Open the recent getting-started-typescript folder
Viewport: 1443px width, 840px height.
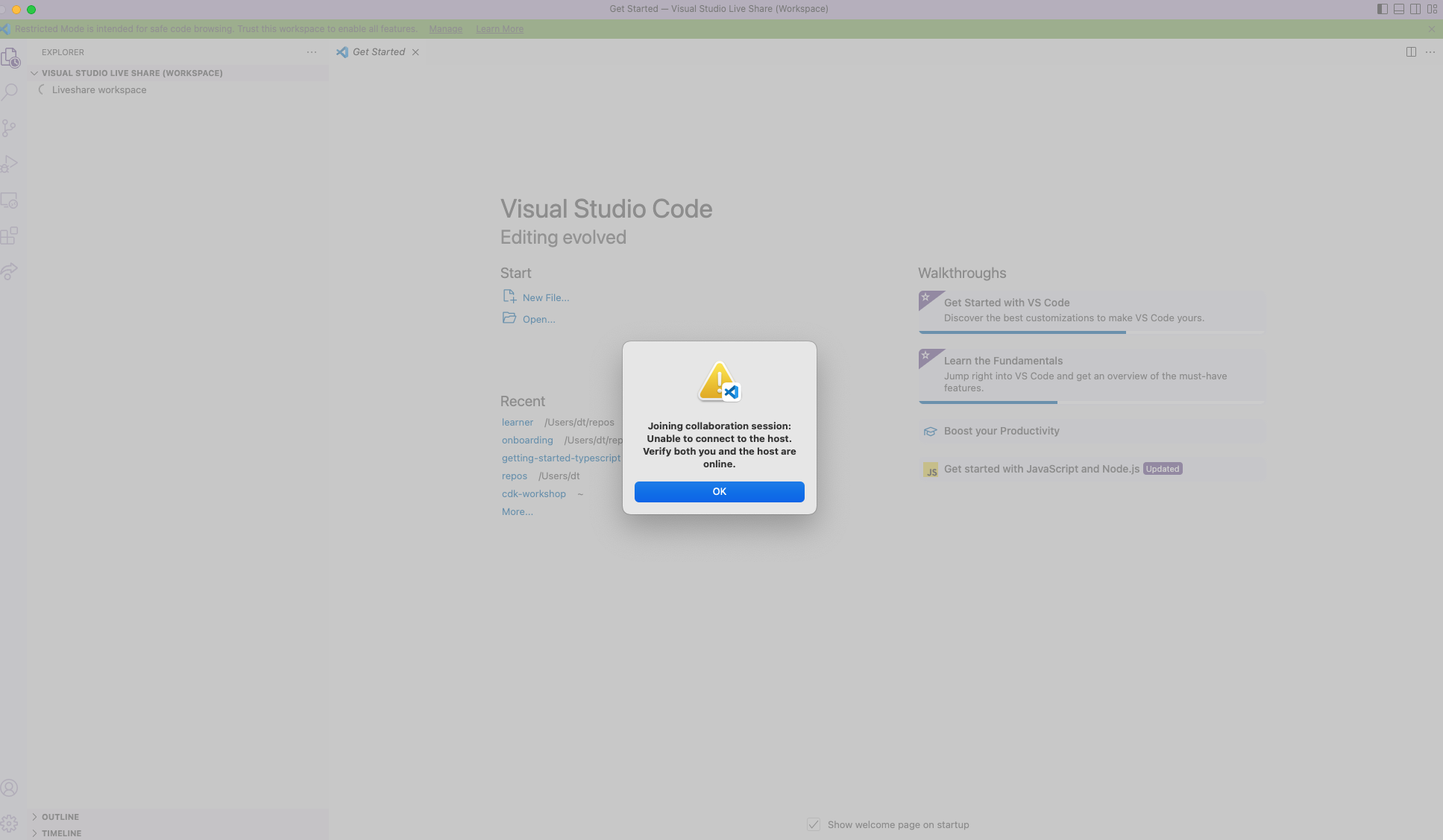click(x=561, y=458)
